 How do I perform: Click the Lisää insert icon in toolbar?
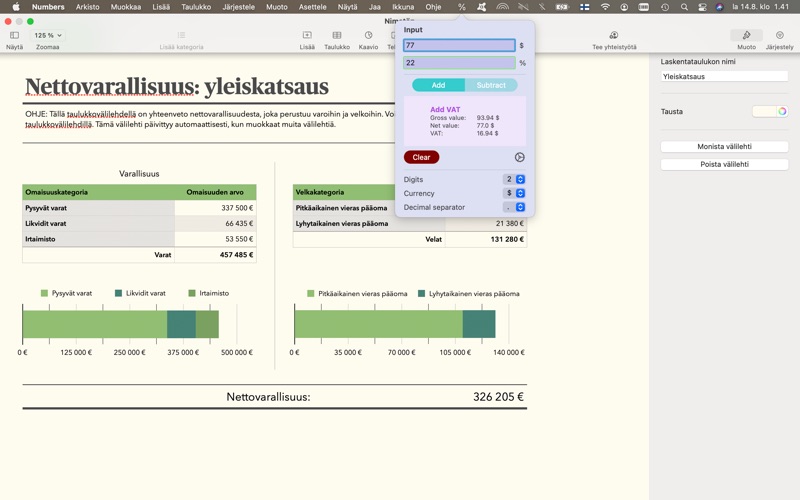(x=307, y=35)
